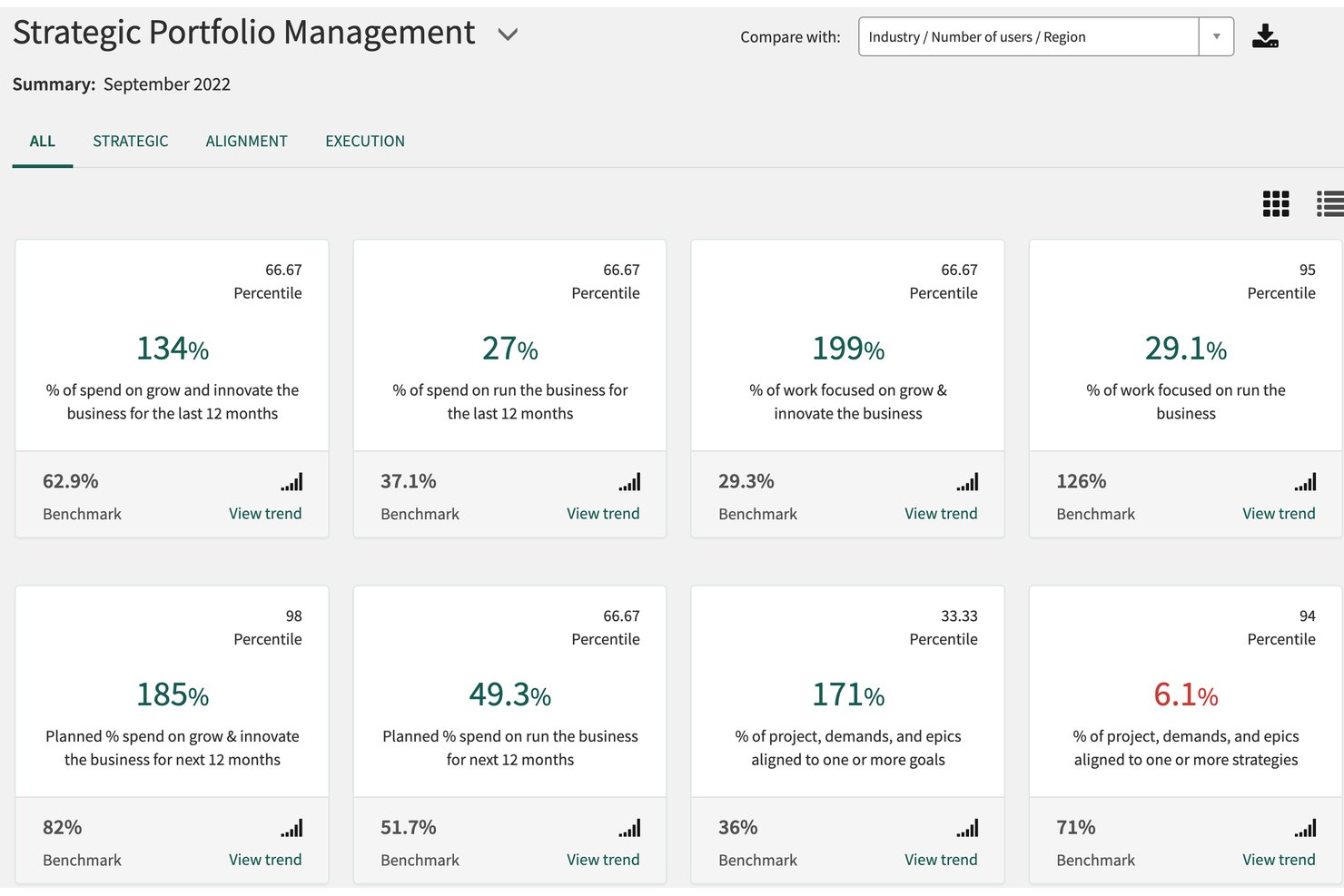Screen dimensions: 1344x896
Task: Click trend bars icon in 29.3% benchmark card
Action: point(967,482)
